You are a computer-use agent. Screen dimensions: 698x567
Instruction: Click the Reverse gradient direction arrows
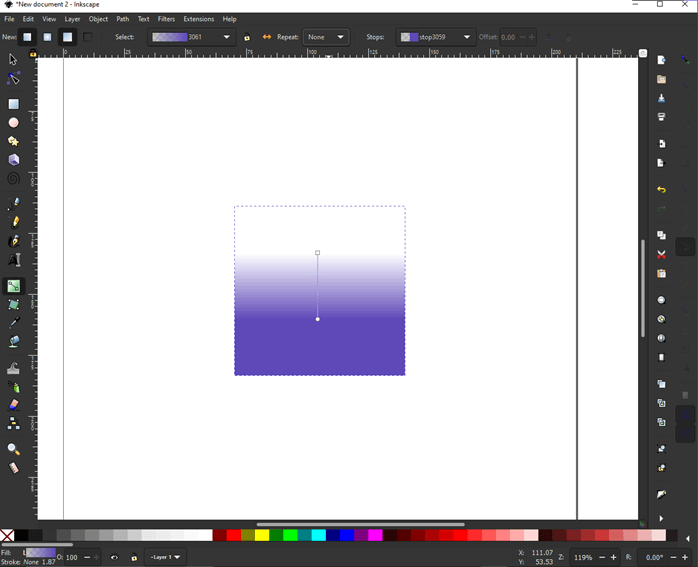[x=267, y=37]
